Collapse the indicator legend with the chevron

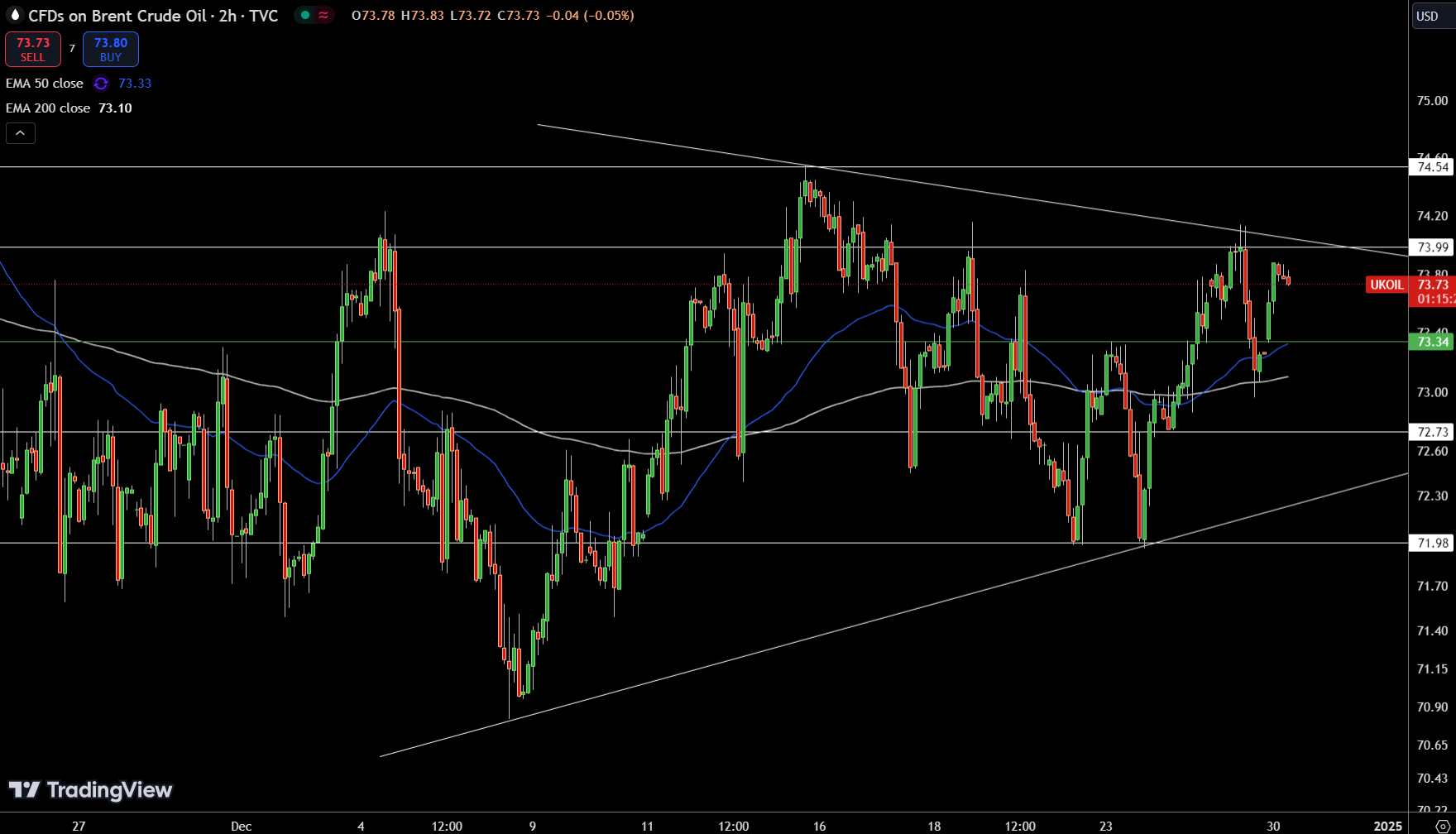(x=21, y=133)
